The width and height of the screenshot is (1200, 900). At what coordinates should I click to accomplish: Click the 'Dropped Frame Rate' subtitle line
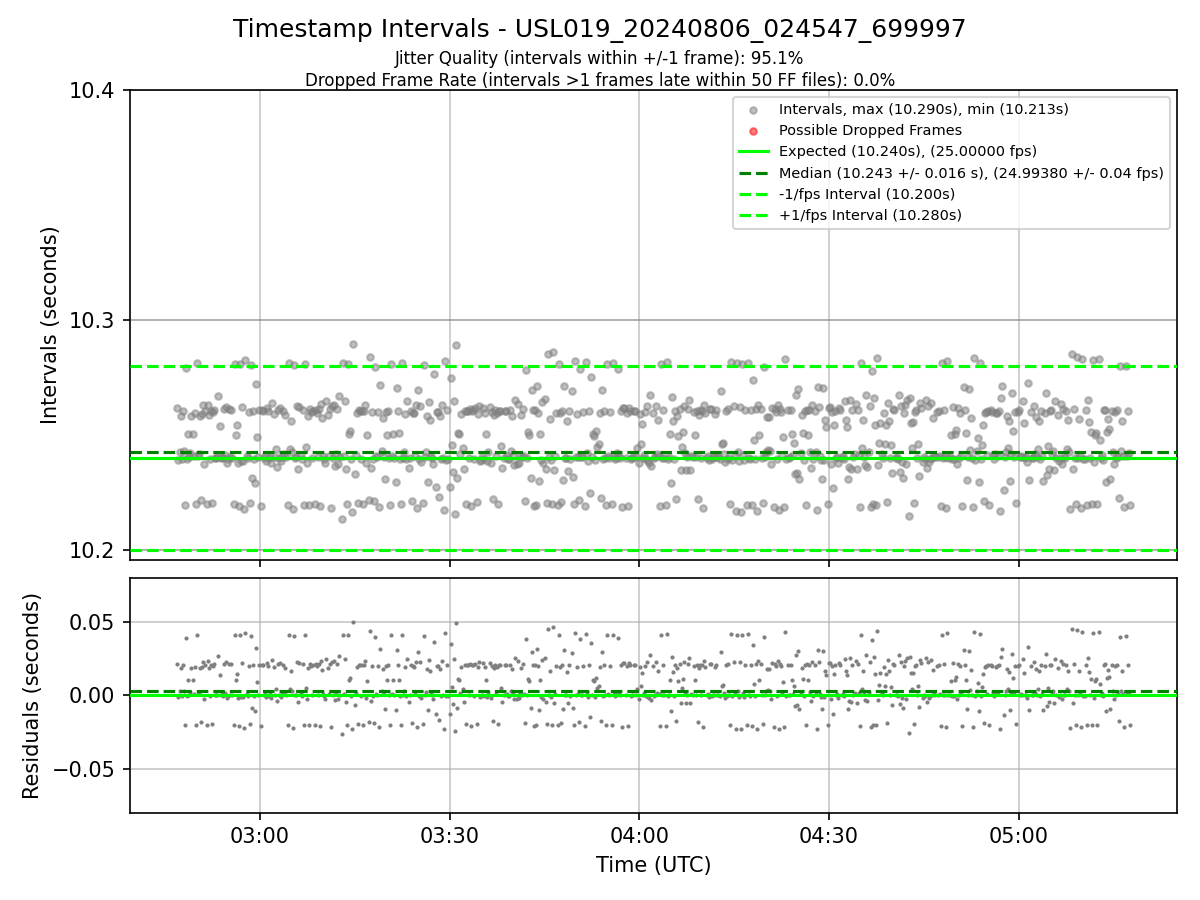[599, 80]
